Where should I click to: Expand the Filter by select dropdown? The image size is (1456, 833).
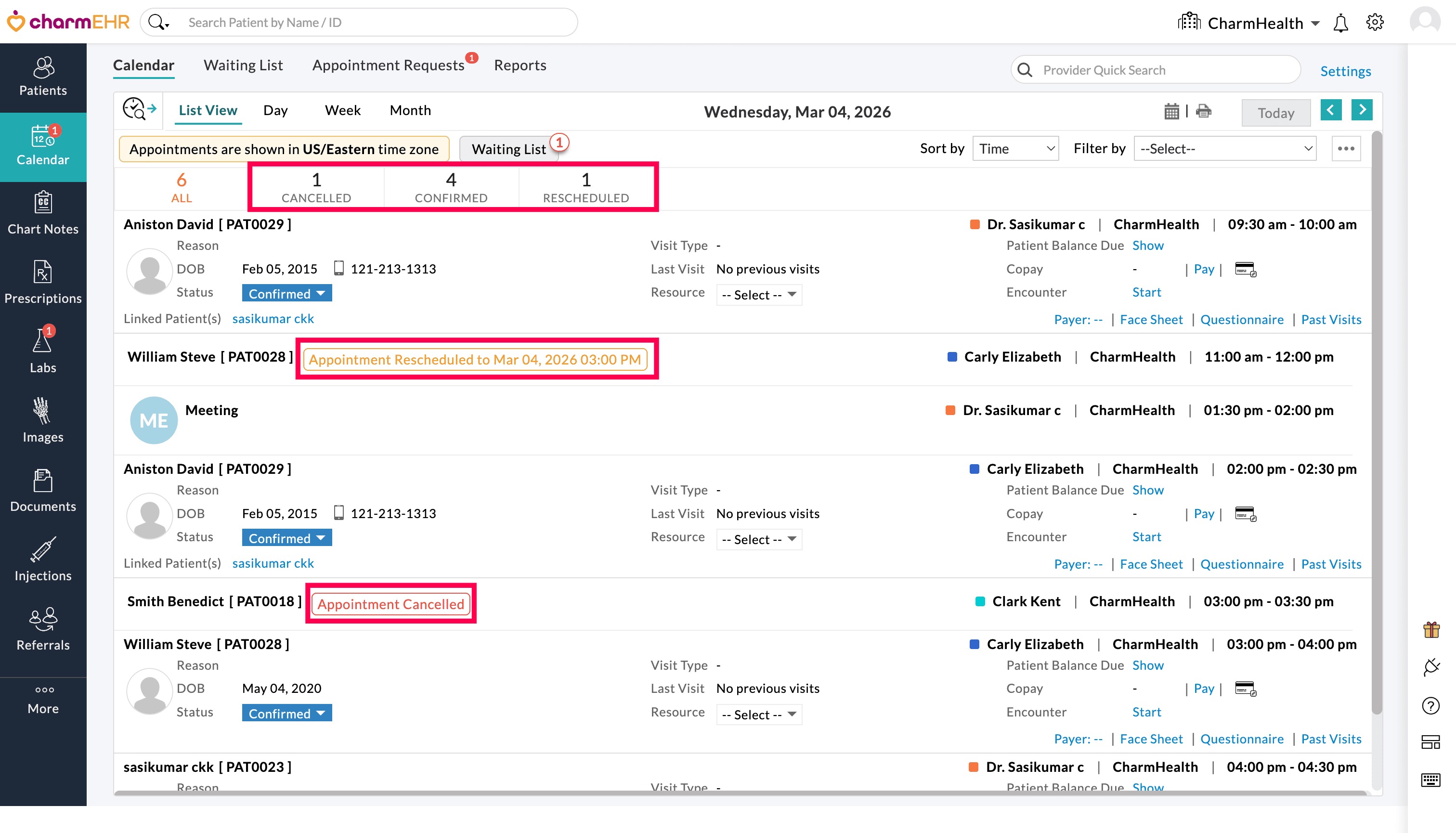click(1224, 149)
